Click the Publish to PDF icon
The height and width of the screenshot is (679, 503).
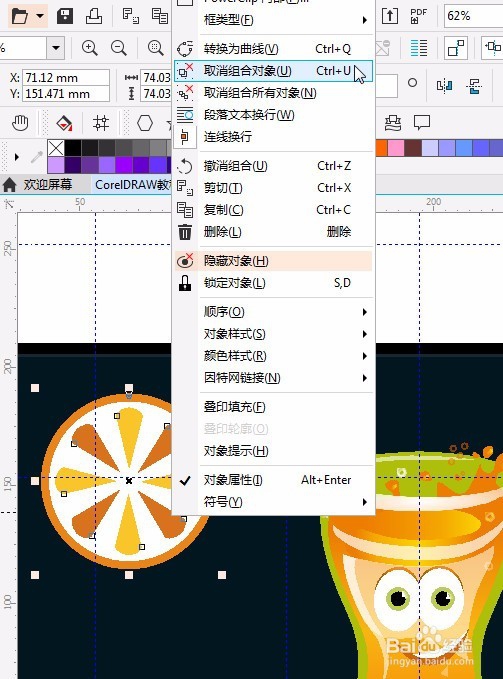418,16
